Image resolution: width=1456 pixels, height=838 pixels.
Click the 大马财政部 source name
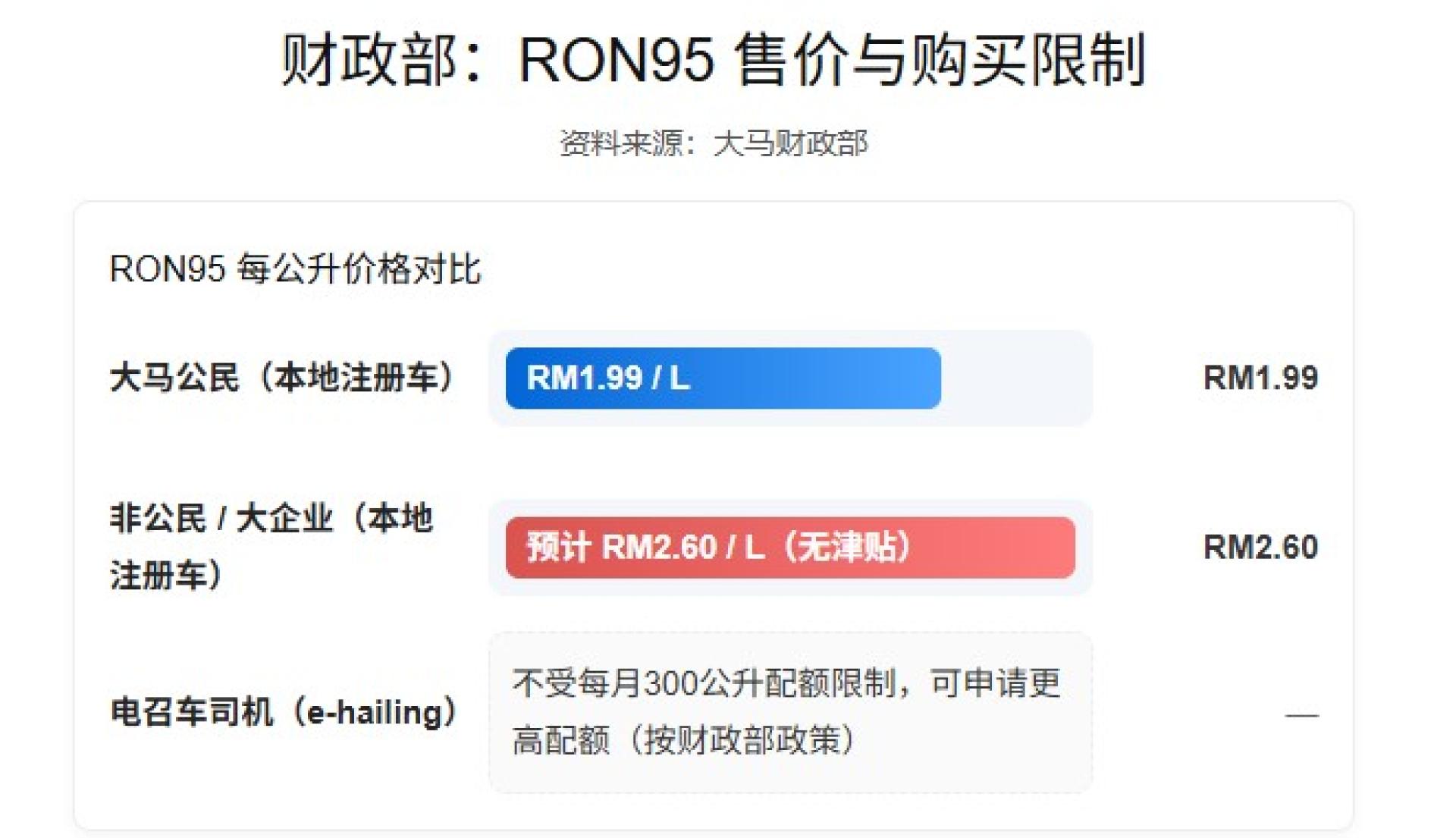(x=791, y=143)
